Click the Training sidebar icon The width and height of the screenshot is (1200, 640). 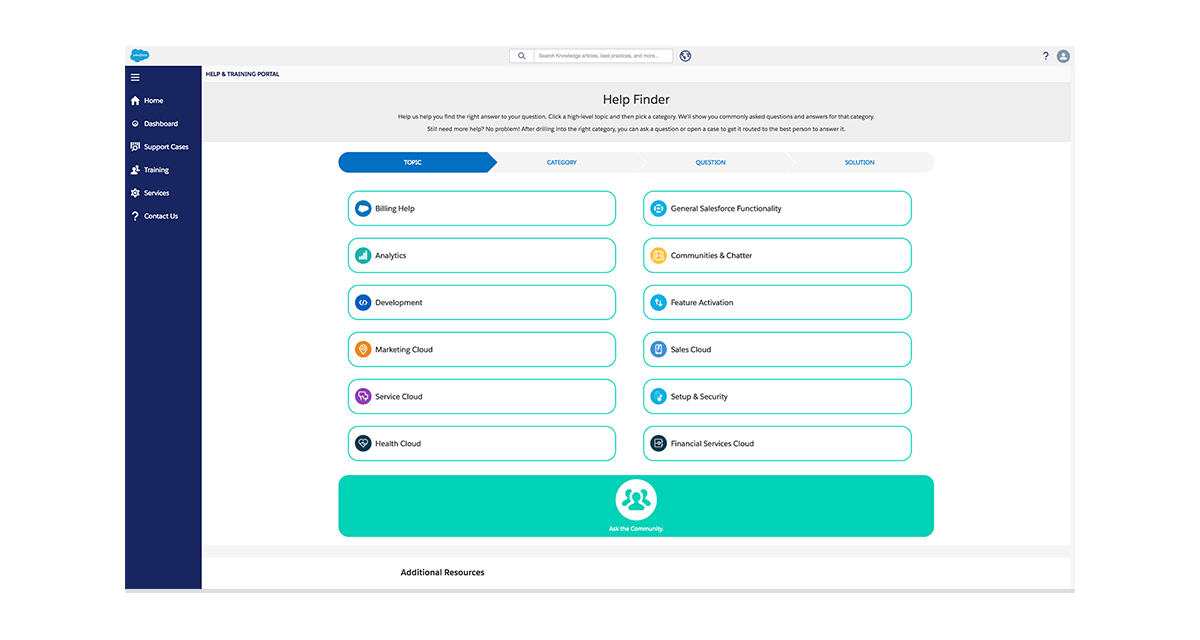135,170
